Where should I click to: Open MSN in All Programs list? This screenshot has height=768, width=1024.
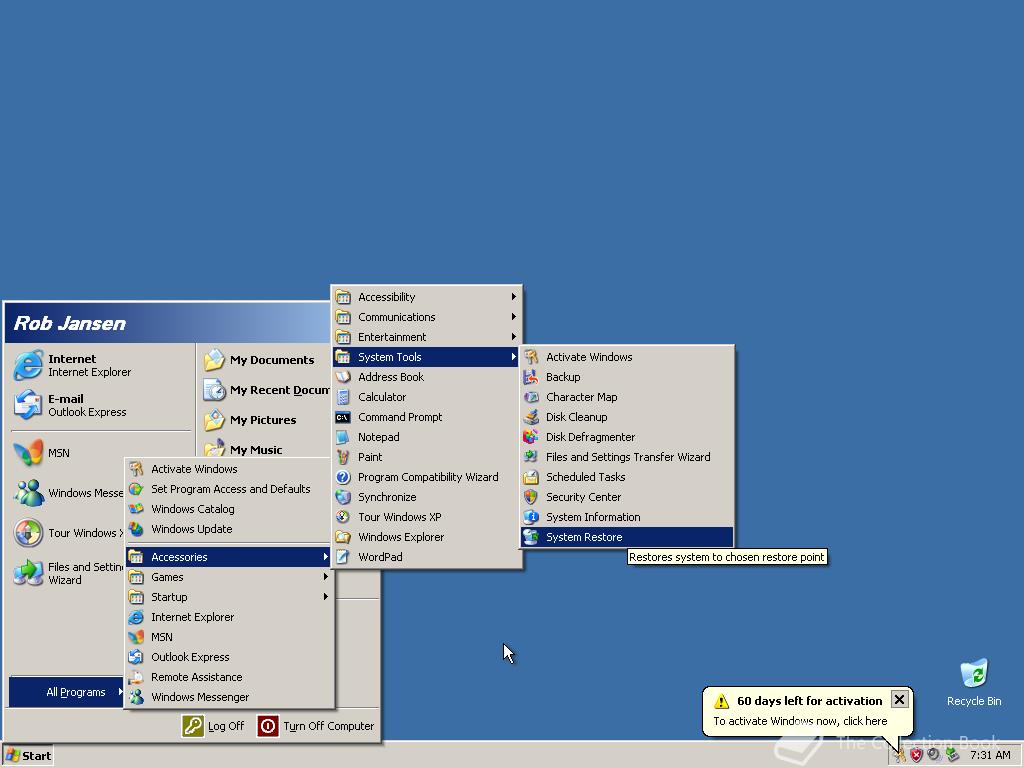(x=229, y=637)
